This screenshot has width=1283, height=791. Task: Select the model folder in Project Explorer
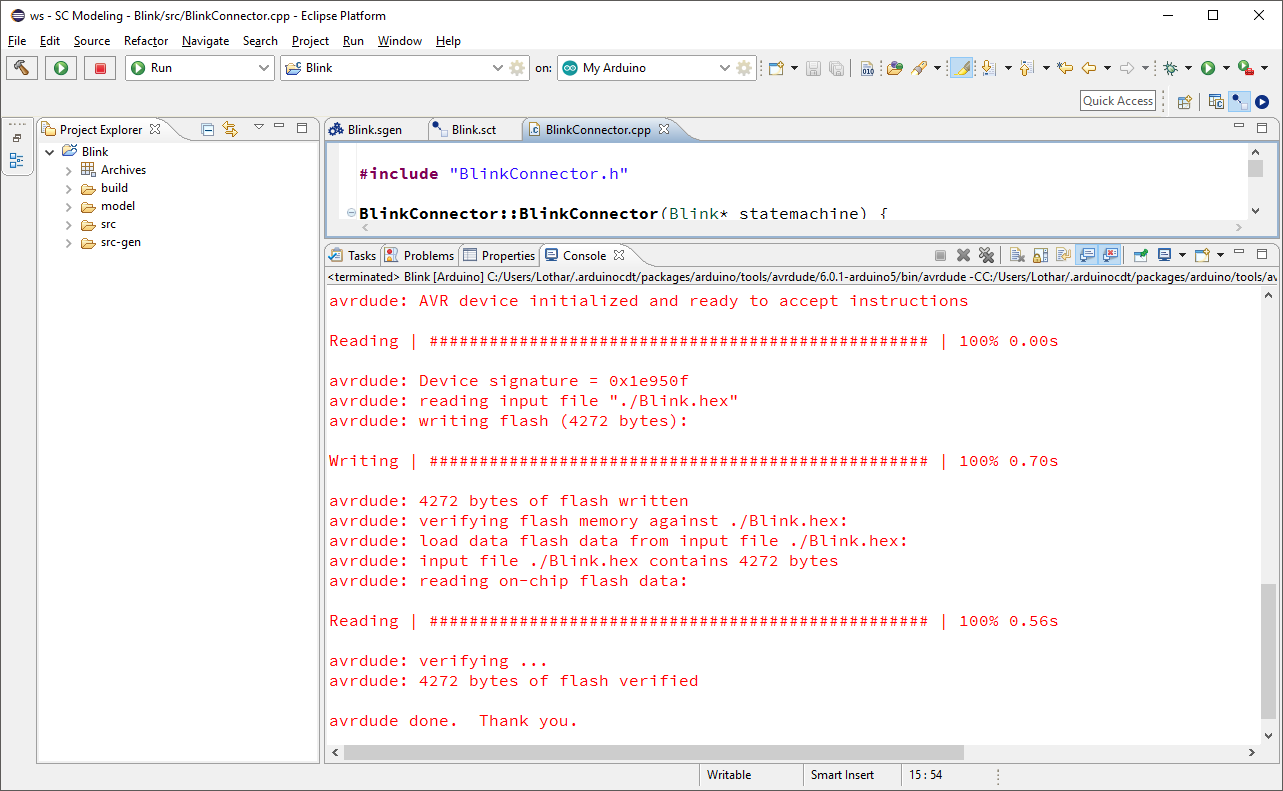[x=117, y=206]
